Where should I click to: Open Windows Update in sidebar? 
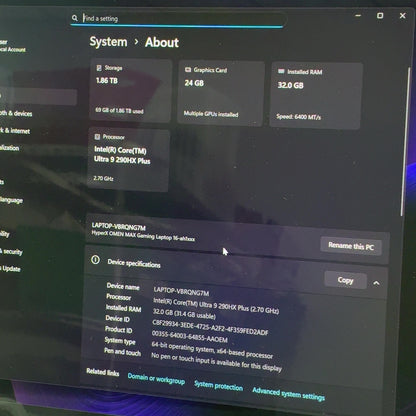[10, 268]
